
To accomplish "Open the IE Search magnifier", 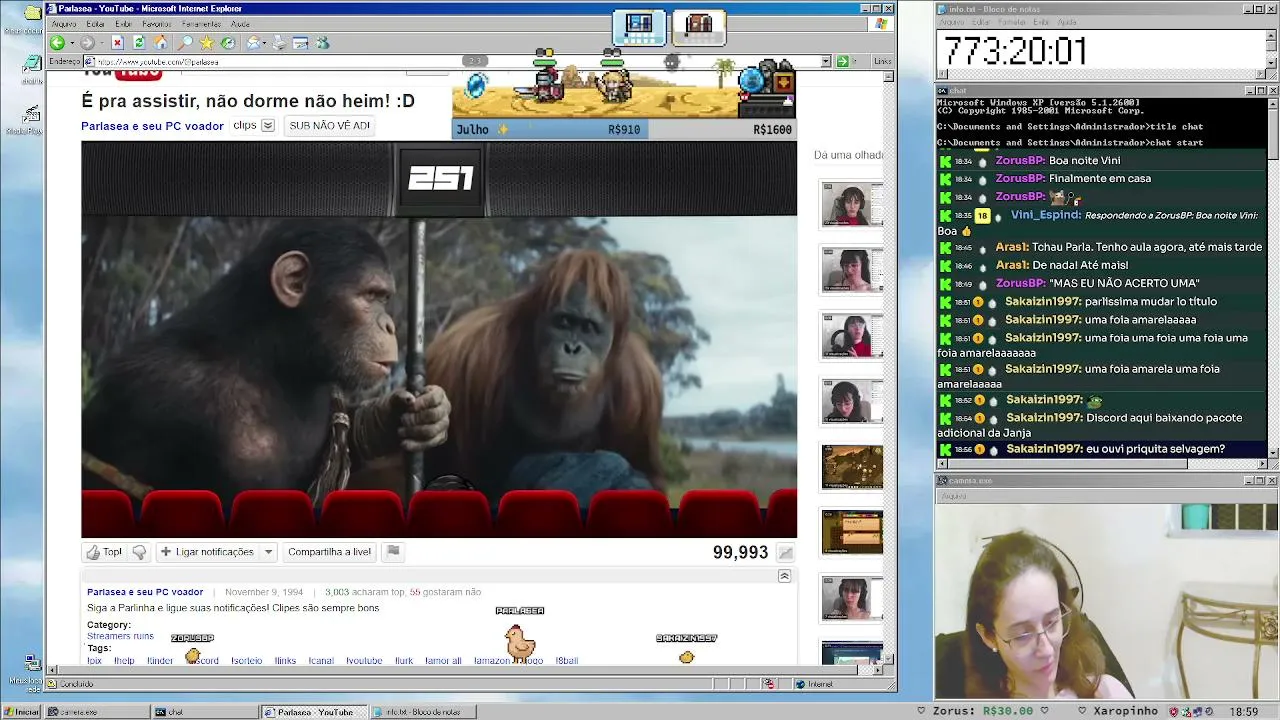I will coord(185,43).
